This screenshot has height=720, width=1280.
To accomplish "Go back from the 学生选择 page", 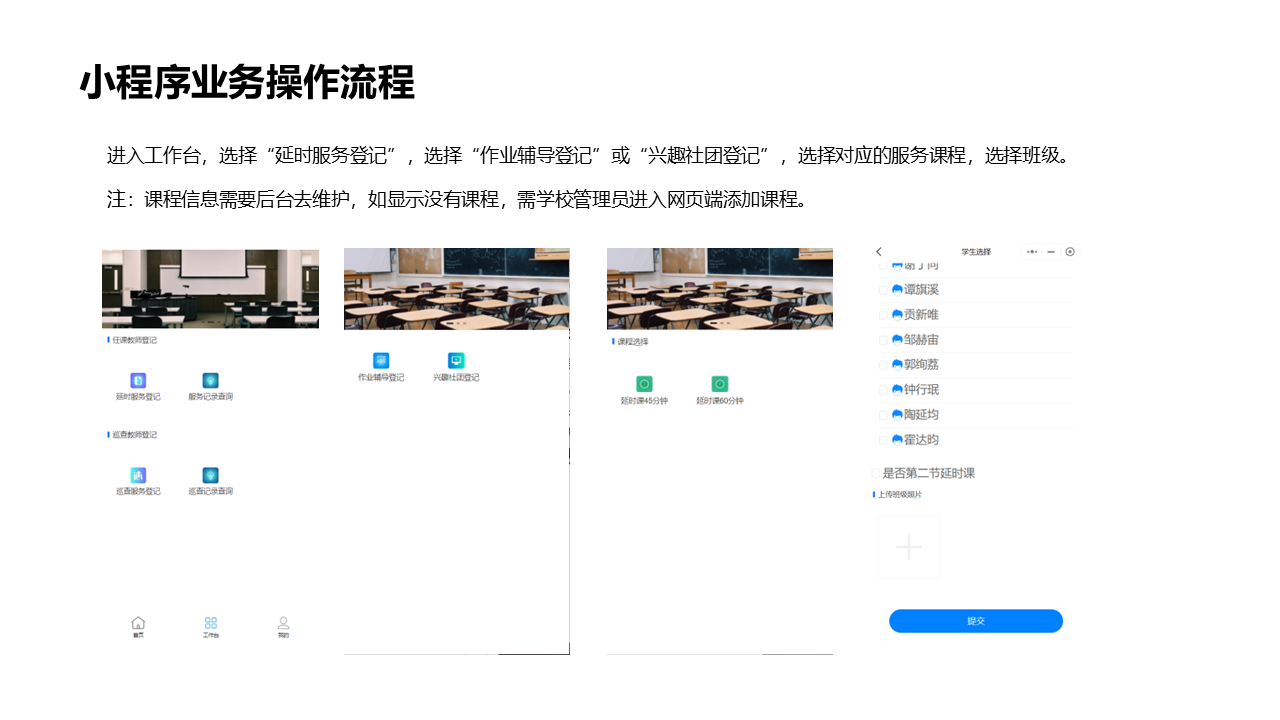I will click(x=879, y=252).
